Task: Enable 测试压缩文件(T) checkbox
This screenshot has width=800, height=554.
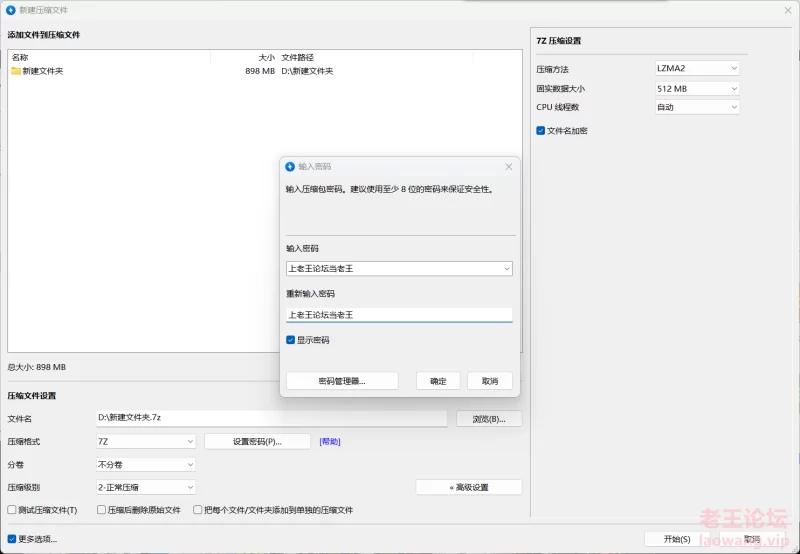Action: [12, 510]
